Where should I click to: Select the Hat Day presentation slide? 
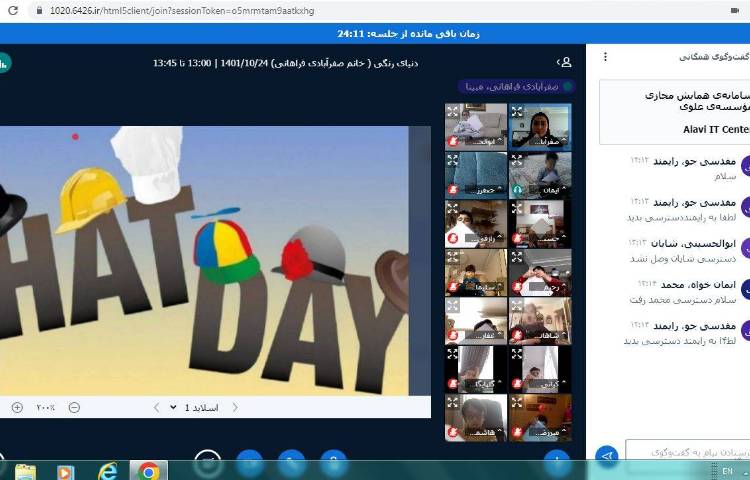click(205, 260)
